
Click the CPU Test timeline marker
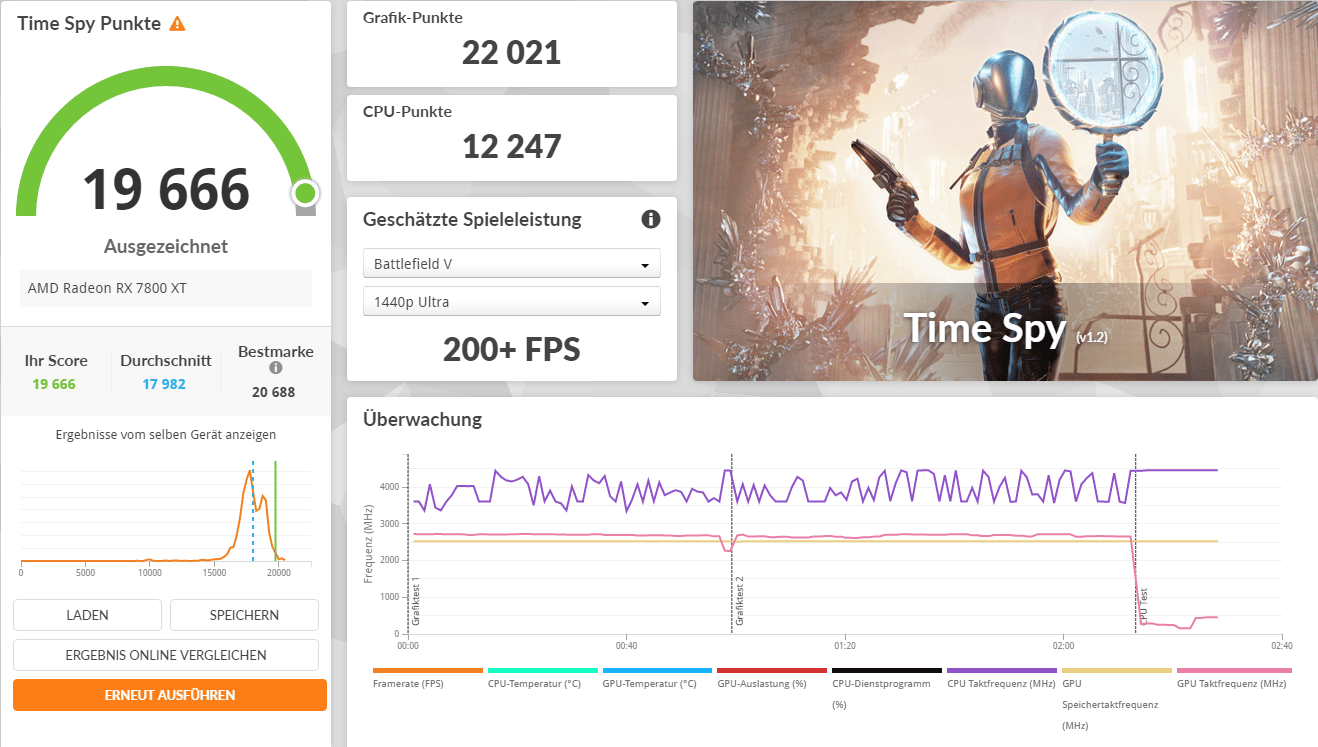(1144, 607)
